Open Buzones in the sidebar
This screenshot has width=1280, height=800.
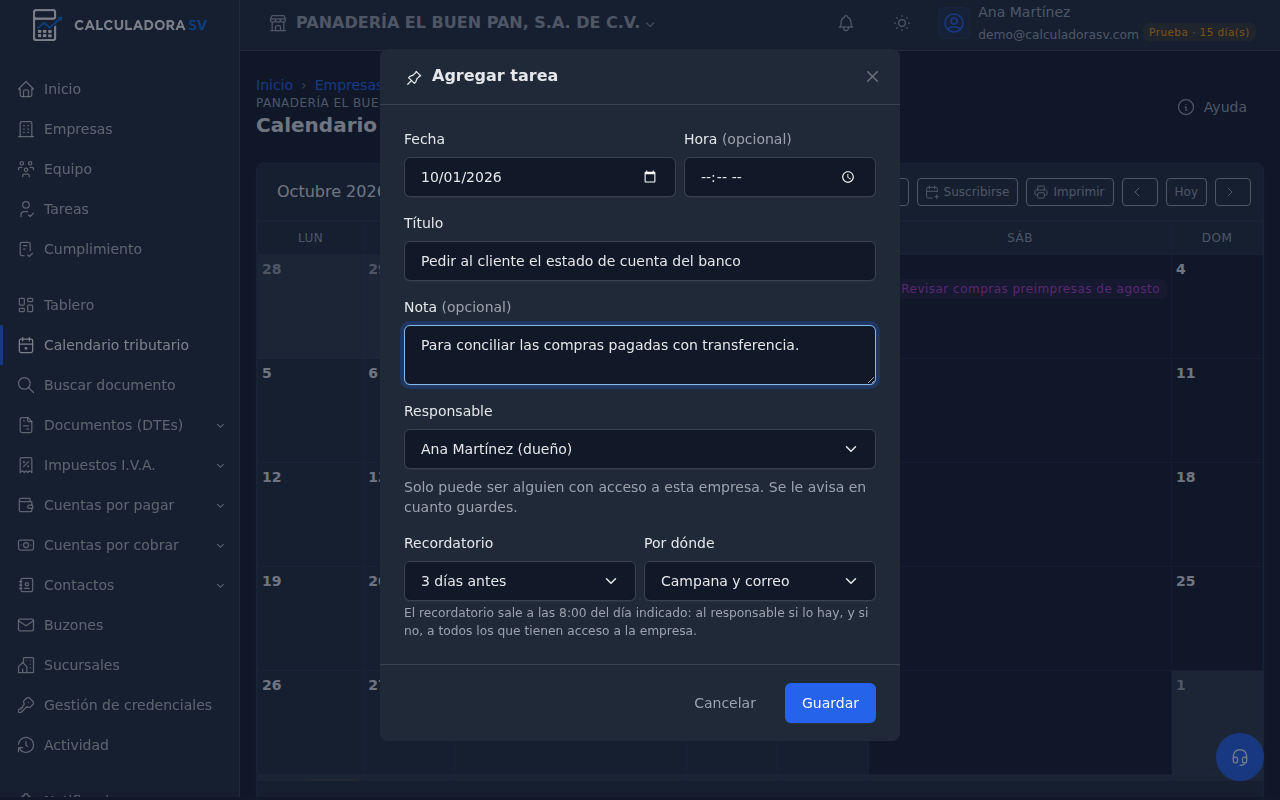tap(120, 625)
